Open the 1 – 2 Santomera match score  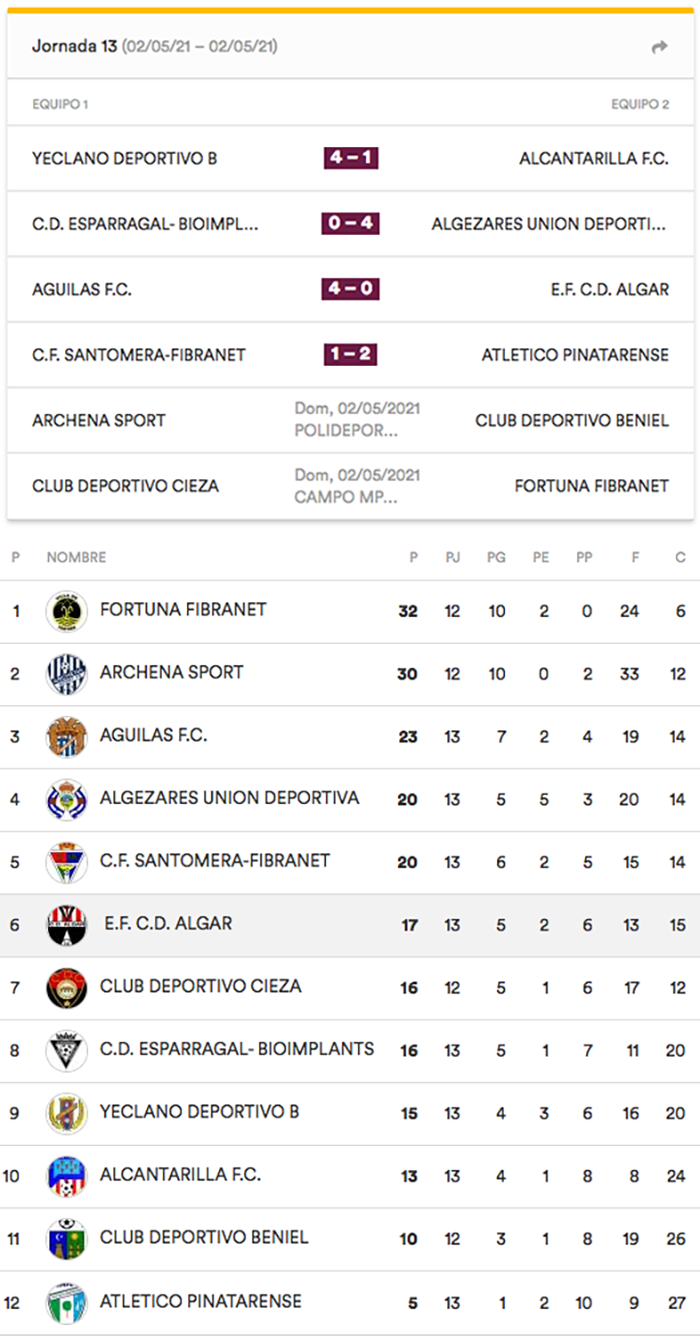click(x=350, y=354)
